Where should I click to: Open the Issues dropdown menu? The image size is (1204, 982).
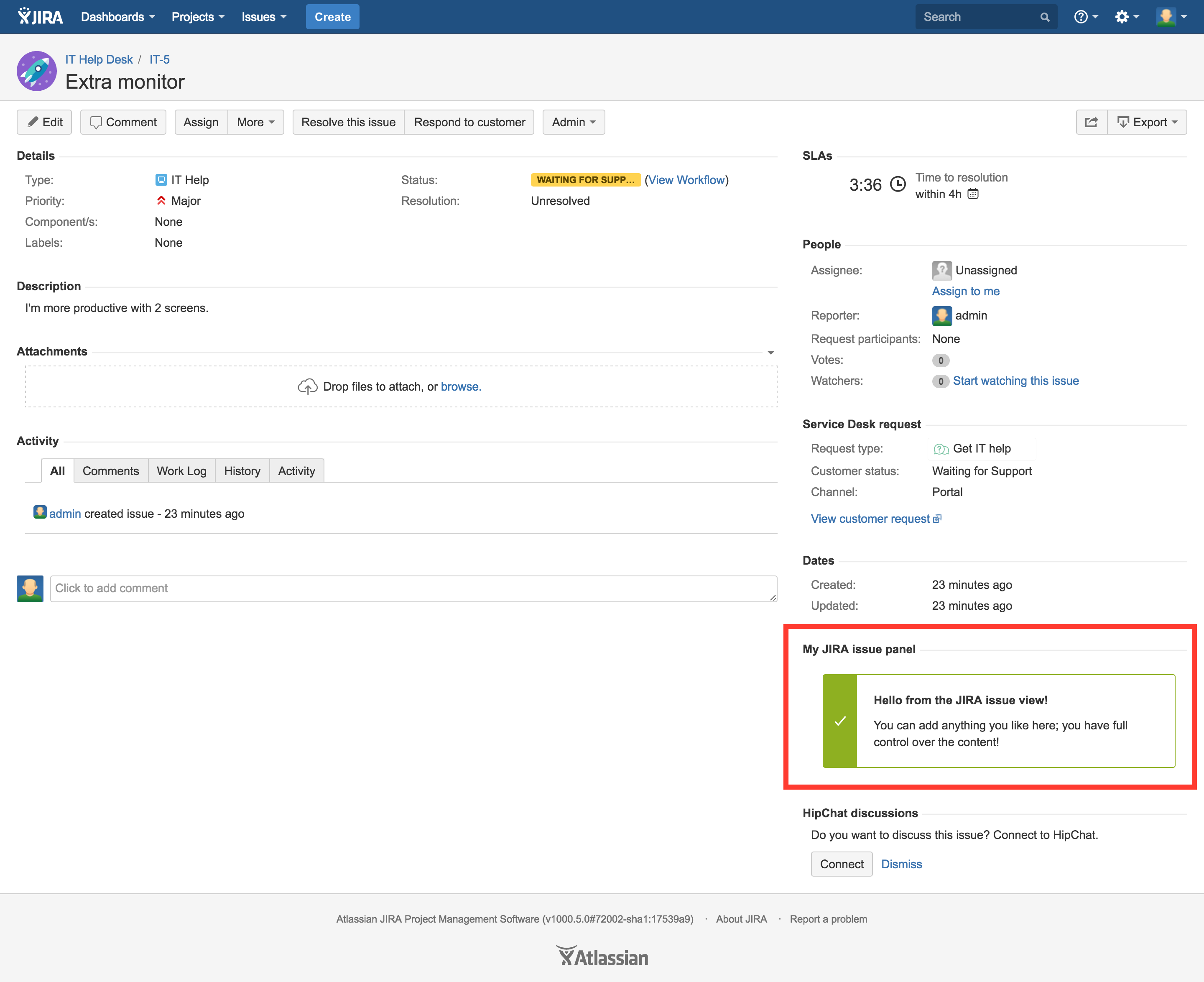coord(263,17)
